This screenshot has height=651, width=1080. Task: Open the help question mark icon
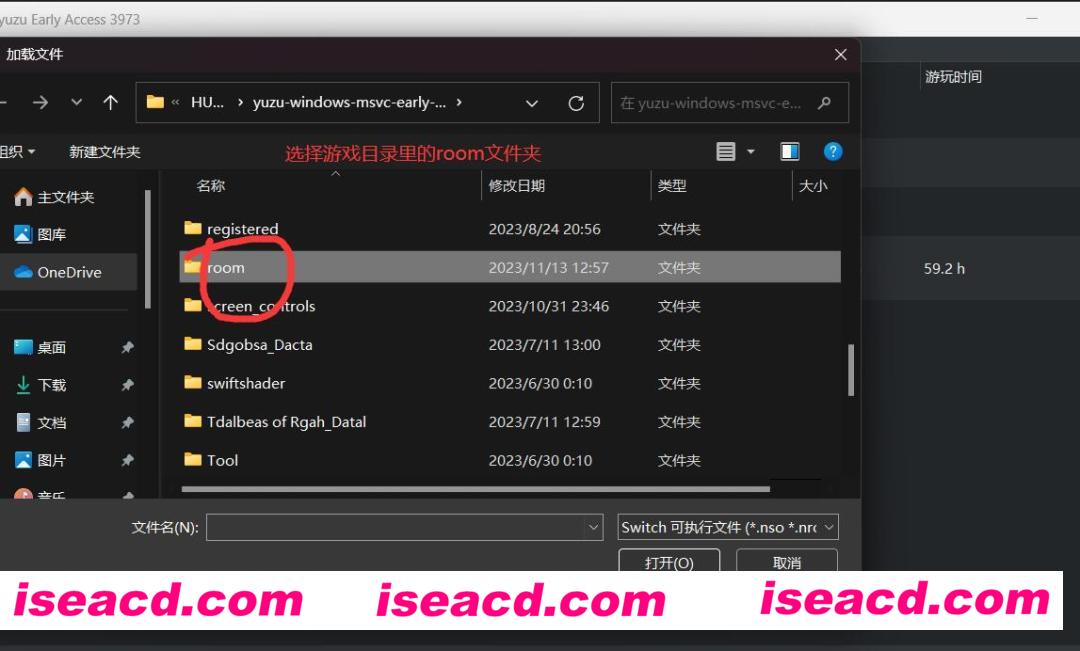(833, 152)
